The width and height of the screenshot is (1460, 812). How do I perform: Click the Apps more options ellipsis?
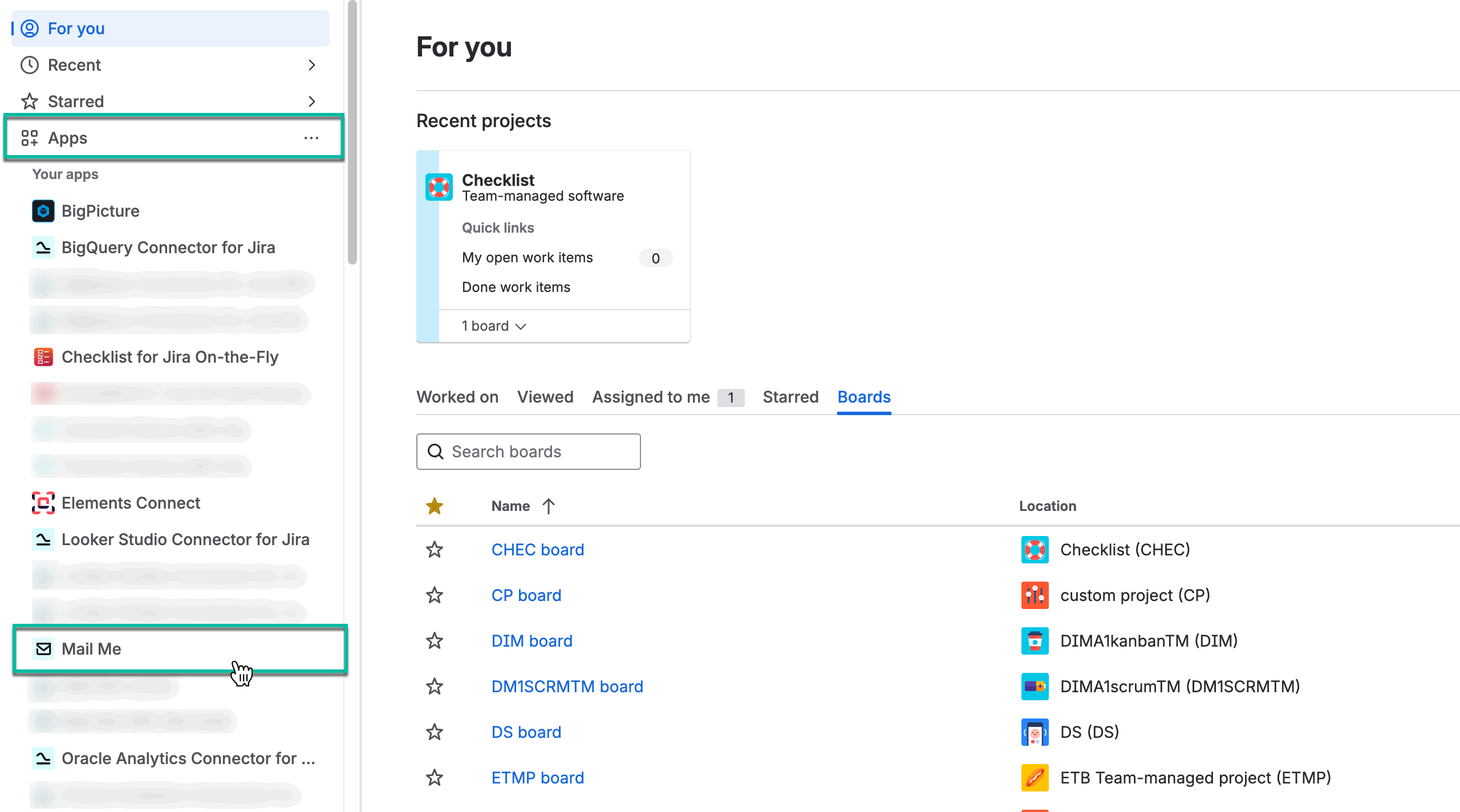click(x=311, y=138)
